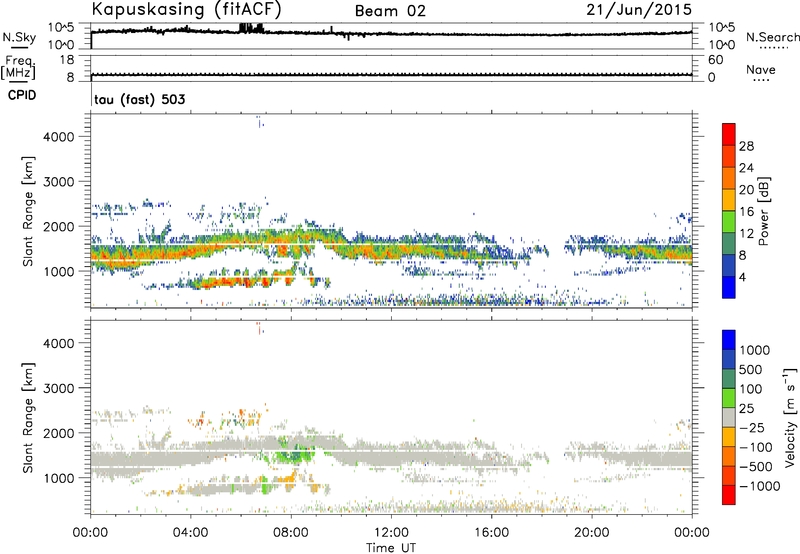This screenshot has height=554, width=800.
Task: Click power colorbar tick value 4
Action: (x=742, y=277)
